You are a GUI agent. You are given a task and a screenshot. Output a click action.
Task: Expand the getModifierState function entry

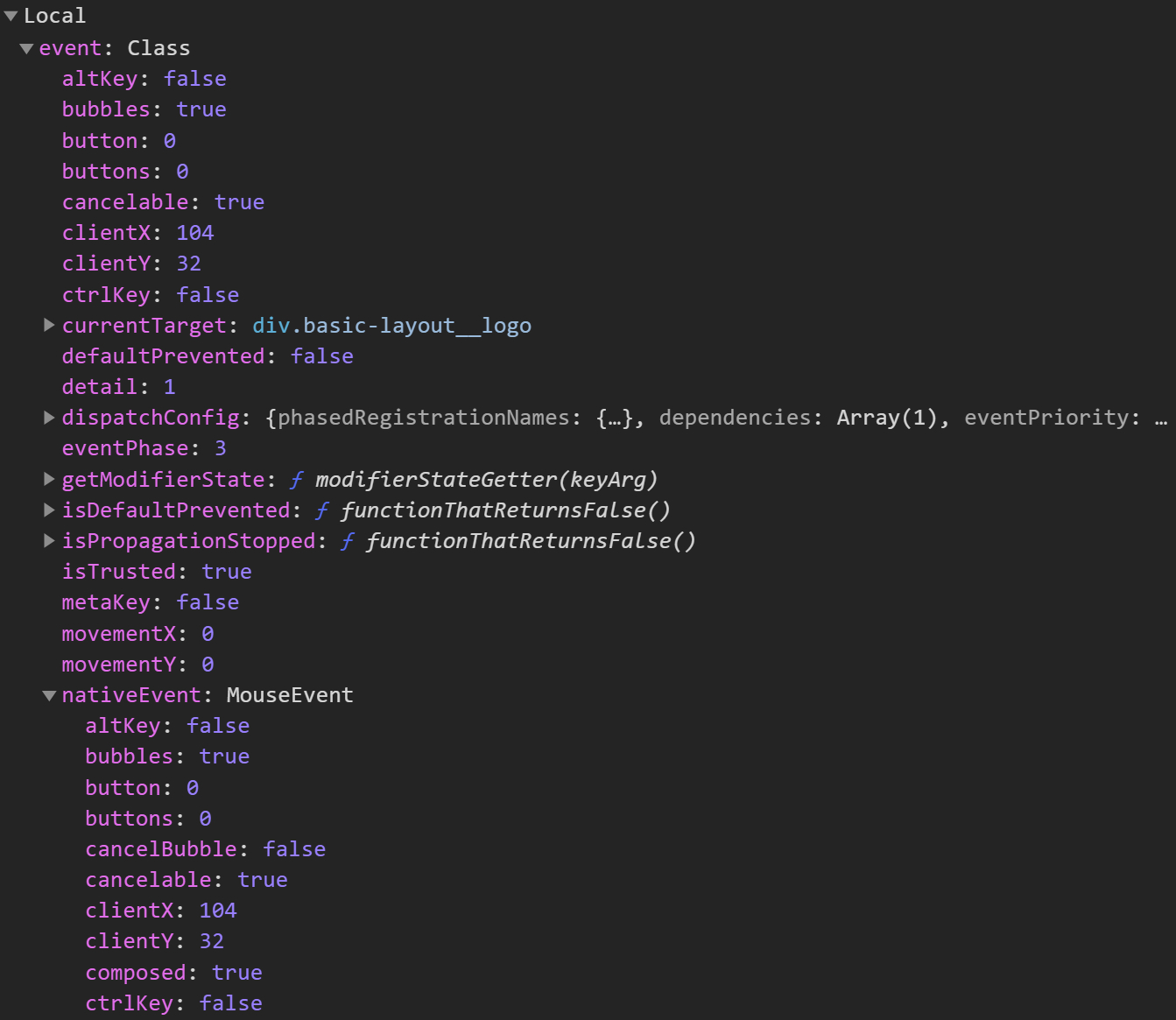[50, 480]
